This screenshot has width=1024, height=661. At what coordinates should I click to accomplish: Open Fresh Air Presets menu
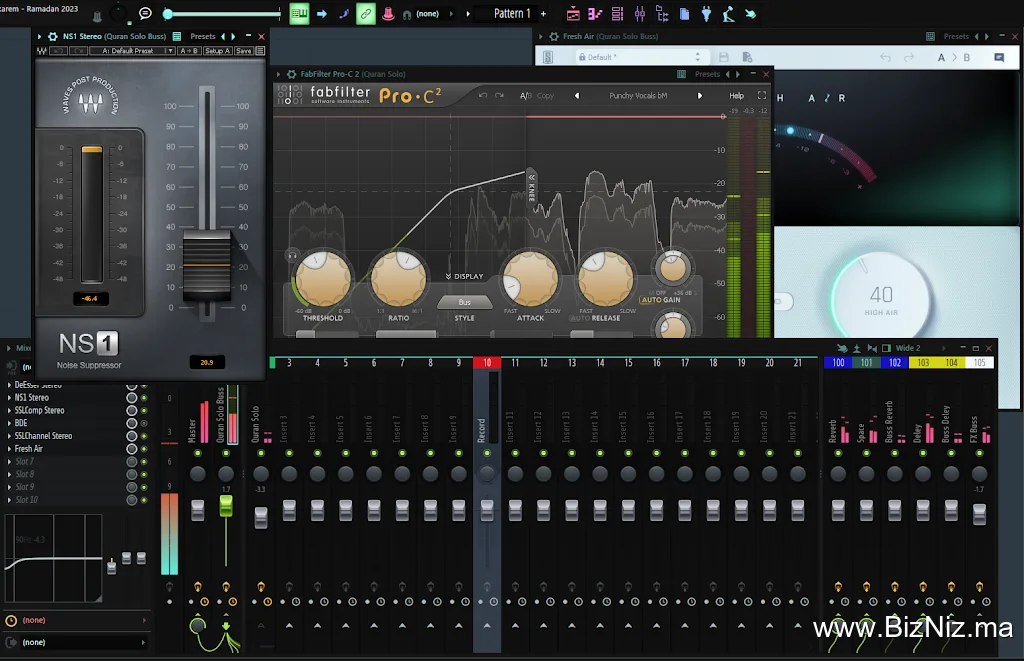[x=955, y=37]
